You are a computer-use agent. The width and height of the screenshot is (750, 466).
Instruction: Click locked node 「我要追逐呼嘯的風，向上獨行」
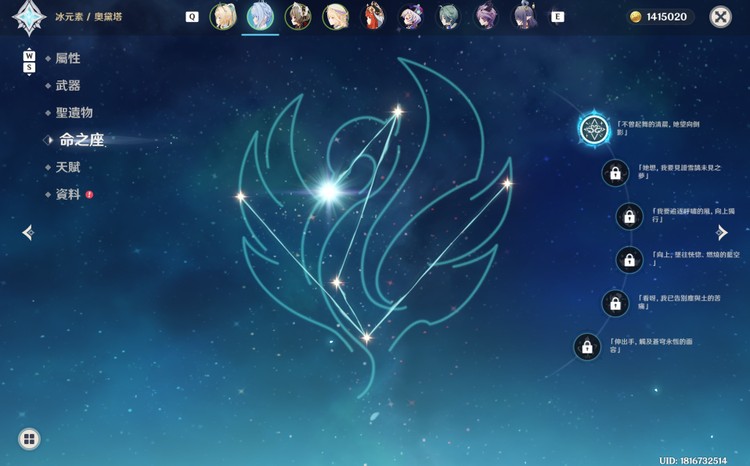point(629,216)
